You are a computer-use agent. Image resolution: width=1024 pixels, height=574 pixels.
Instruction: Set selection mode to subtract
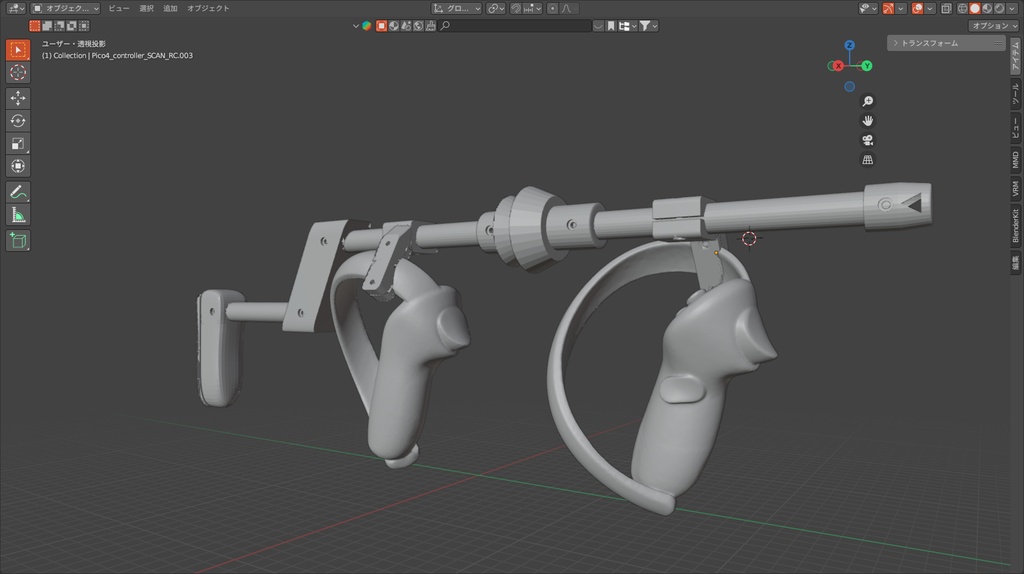[59, 25]
